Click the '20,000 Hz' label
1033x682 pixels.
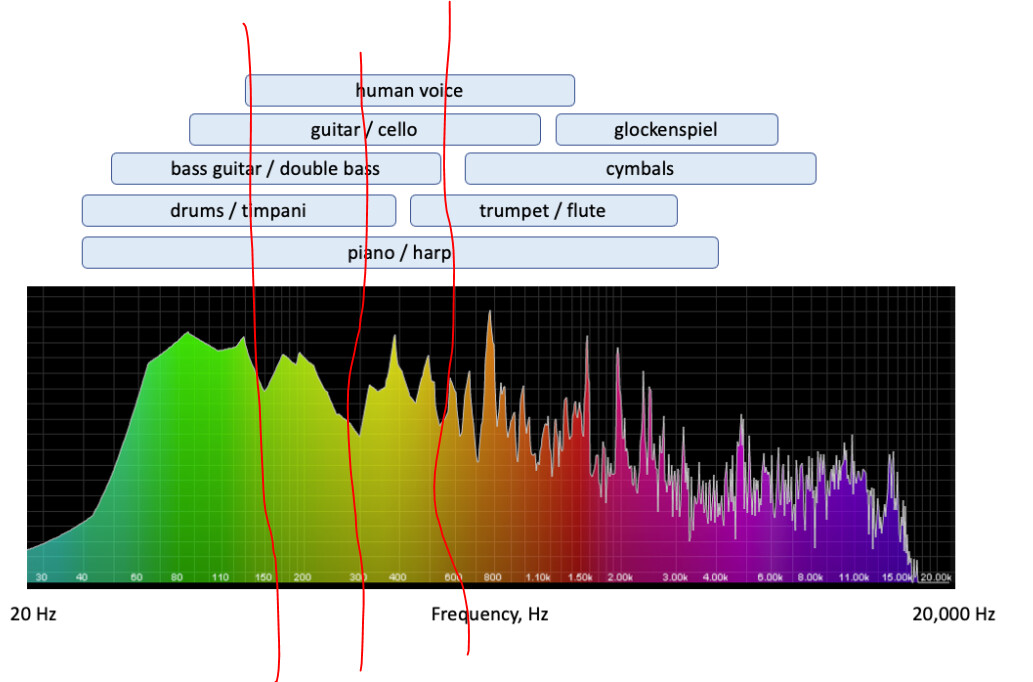click(x=953, y=614)
